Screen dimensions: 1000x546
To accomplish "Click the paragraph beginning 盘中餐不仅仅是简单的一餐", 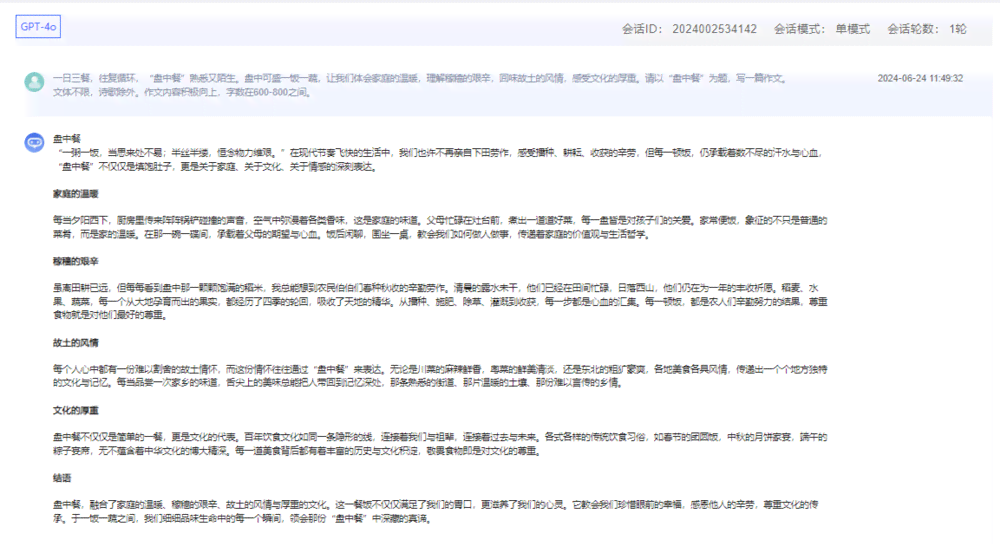I will pyautogui.click(x=440, y=444).
